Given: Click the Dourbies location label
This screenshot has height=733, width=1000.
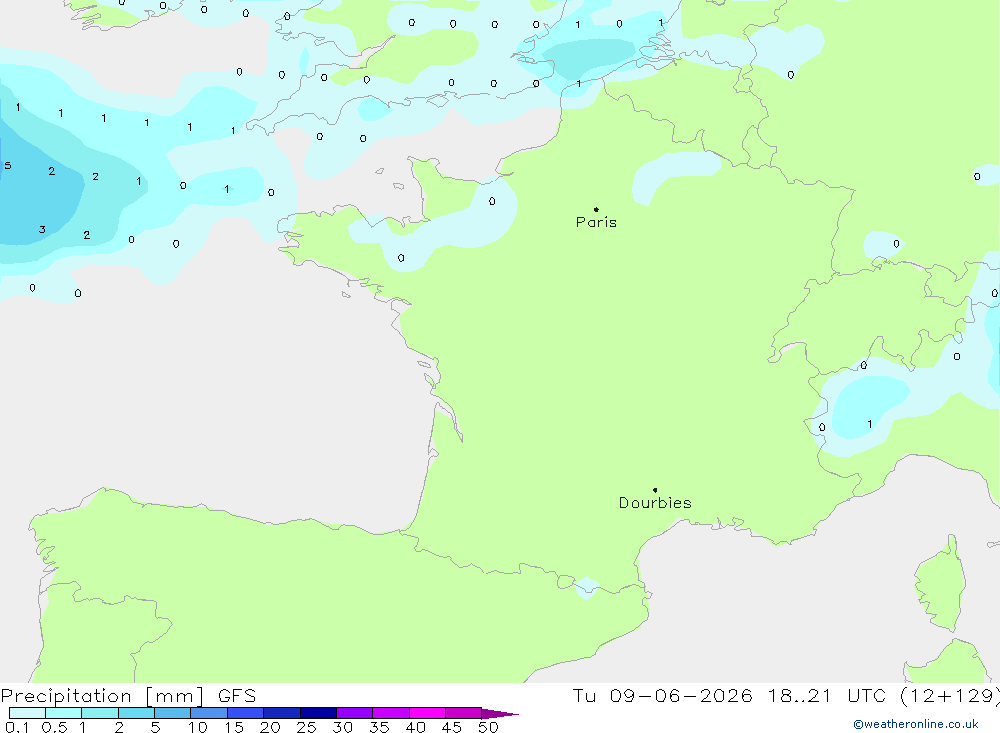Looking at the screenshot, I should (655, 503).
